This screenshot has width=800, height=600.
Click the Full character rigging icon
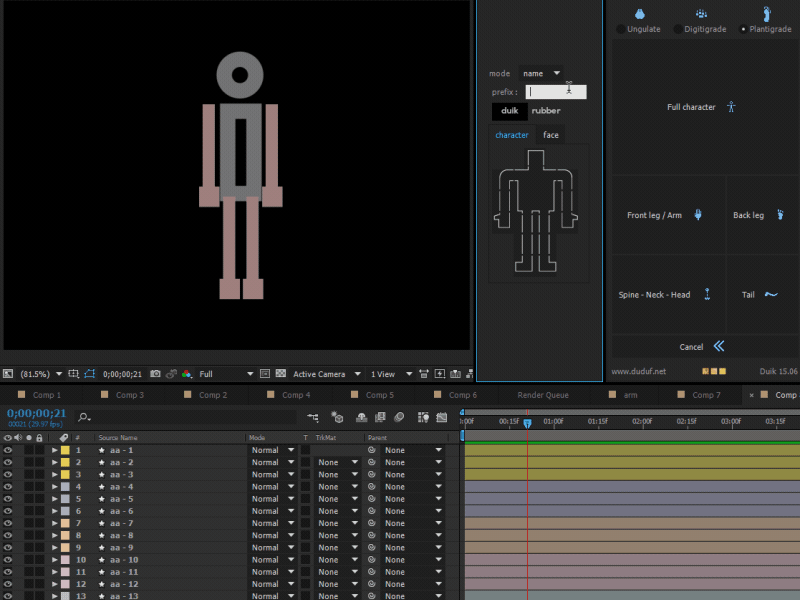point(731,107)
